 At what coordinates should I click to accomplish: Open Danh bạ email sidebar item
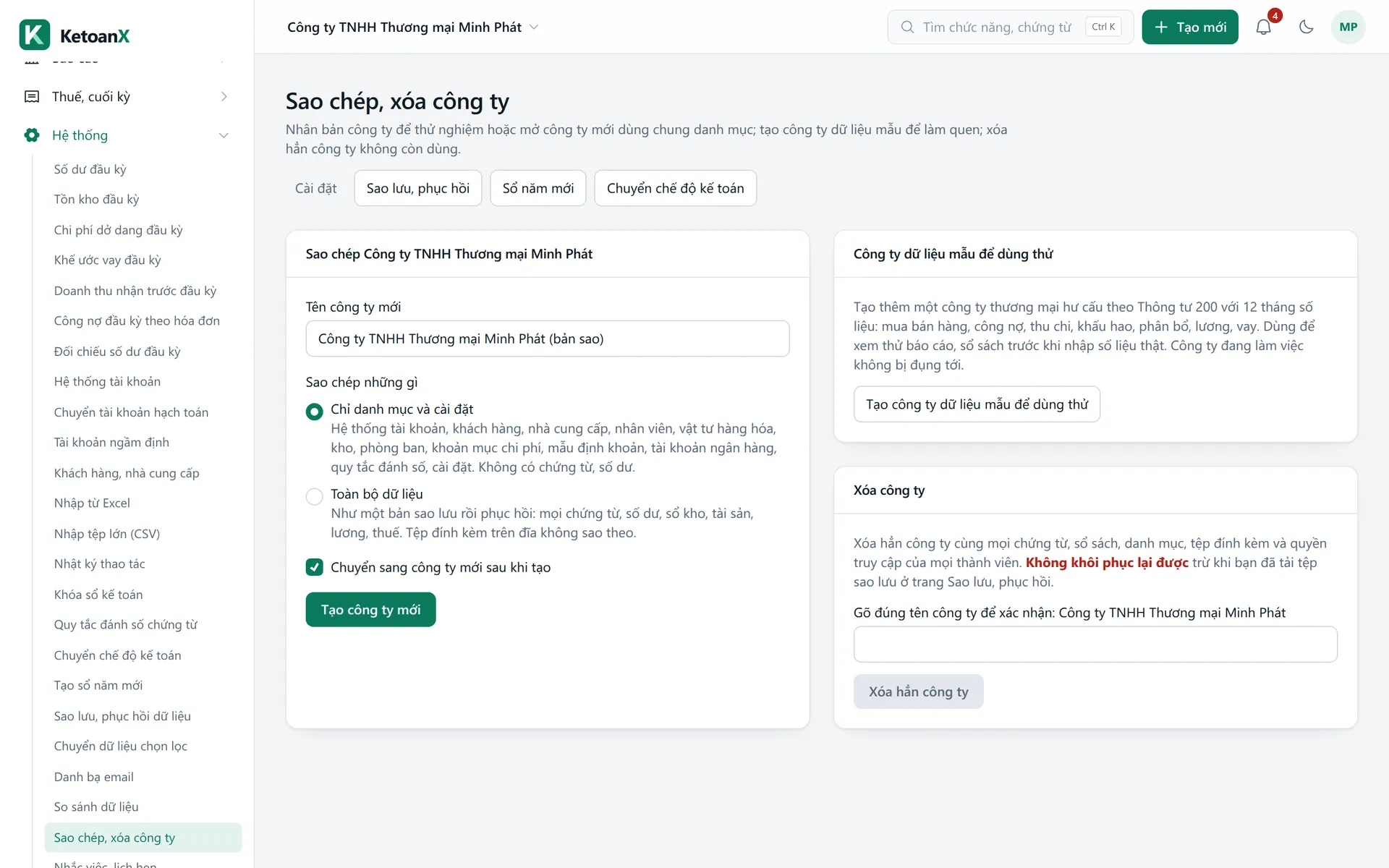pos(143,777)
